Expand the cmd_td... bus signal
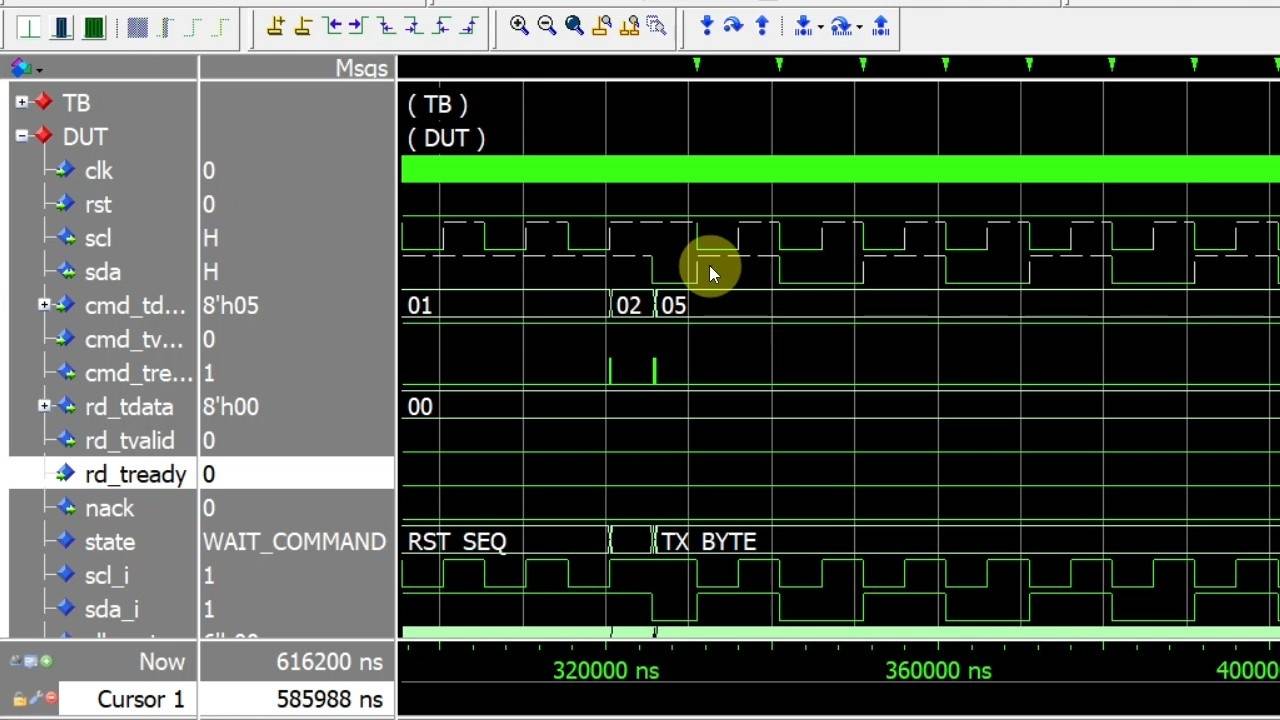Viewport: 1280px width, 720px height. [x=44, y=304]
